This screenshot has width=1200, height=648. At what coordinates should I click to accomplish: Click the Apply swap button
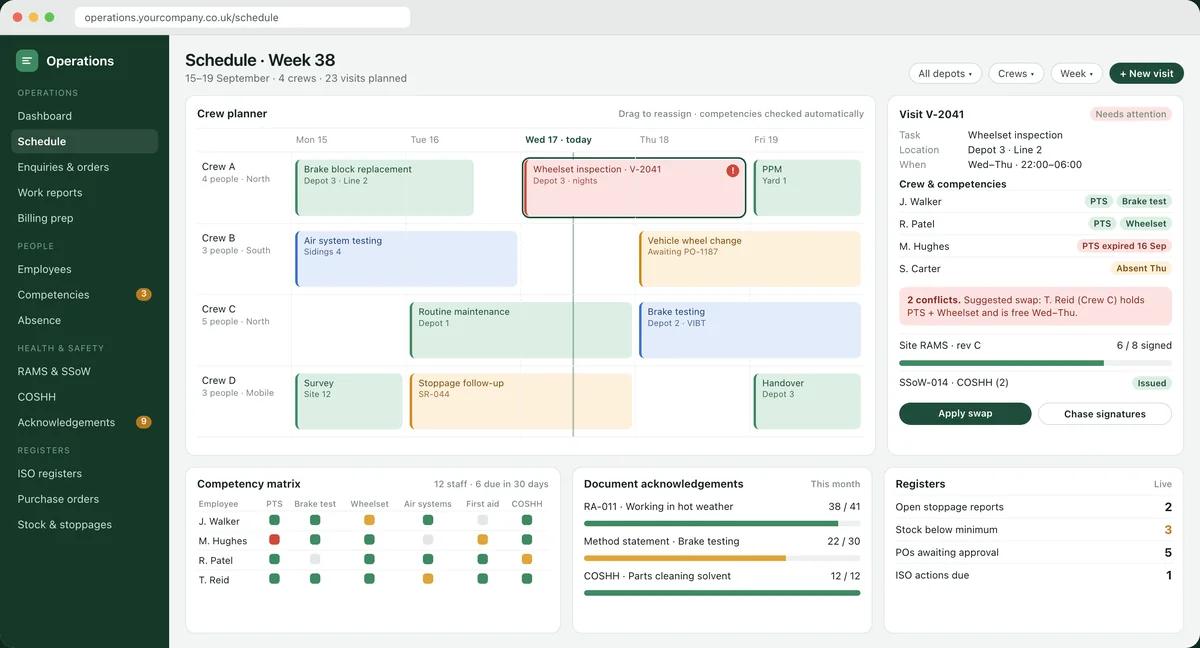pos(965,414)
